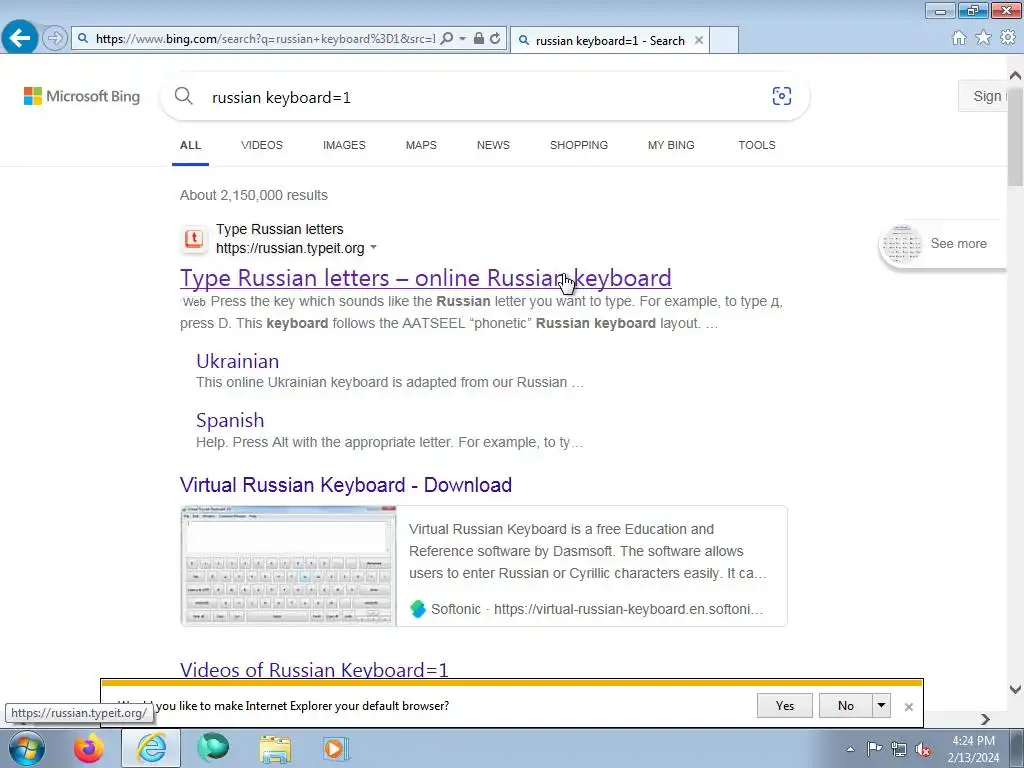Image resolution: width=1024 pixels, height=768 pixels.
Task: Select the russian keyboard=1 Search tab
Action: coord(610,40)
